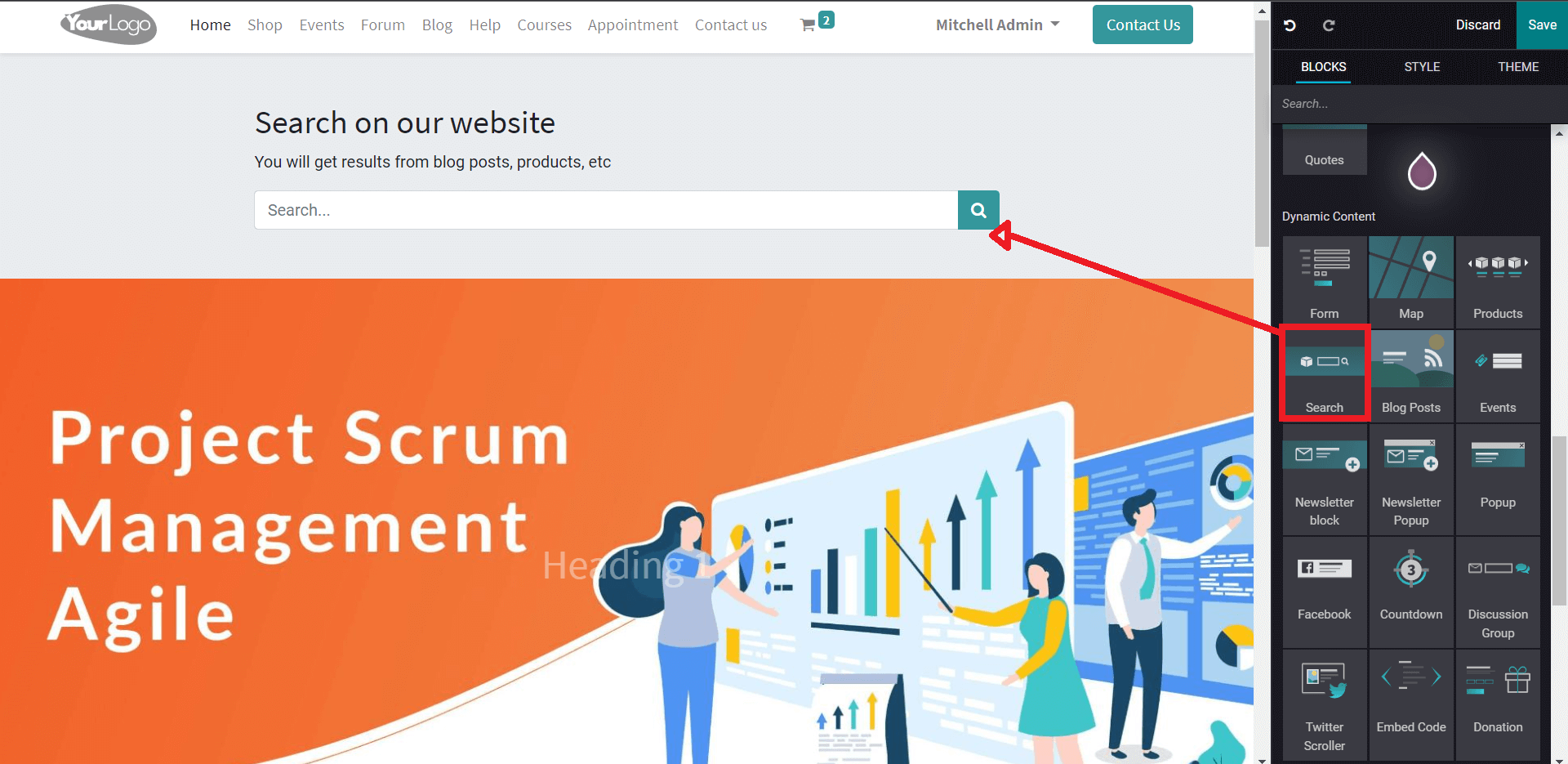Select the Map building block
The image size is (1568, 764).
coord(1410,281)
